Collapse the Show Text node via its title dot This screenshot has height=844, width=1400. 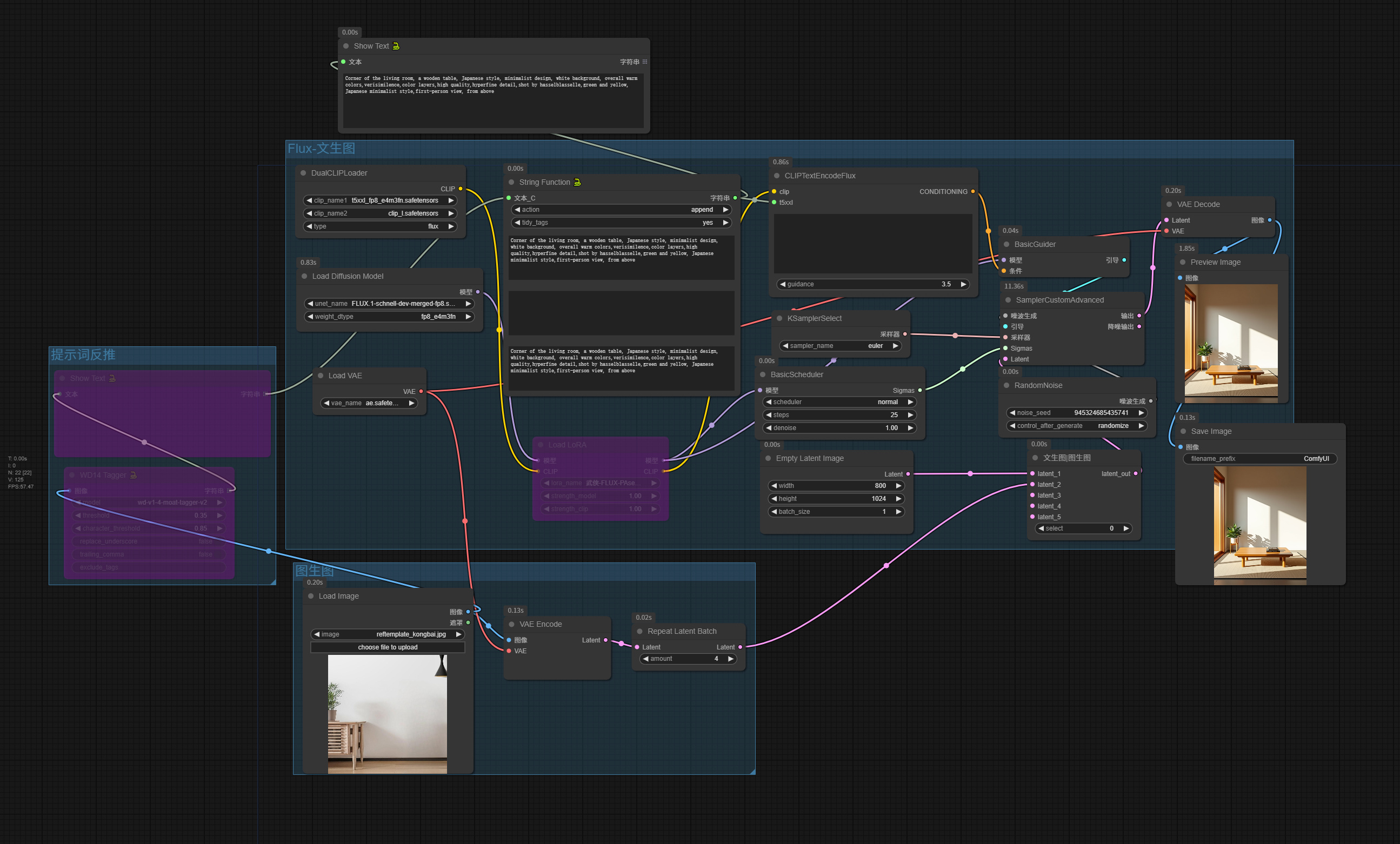click(346, 46)
